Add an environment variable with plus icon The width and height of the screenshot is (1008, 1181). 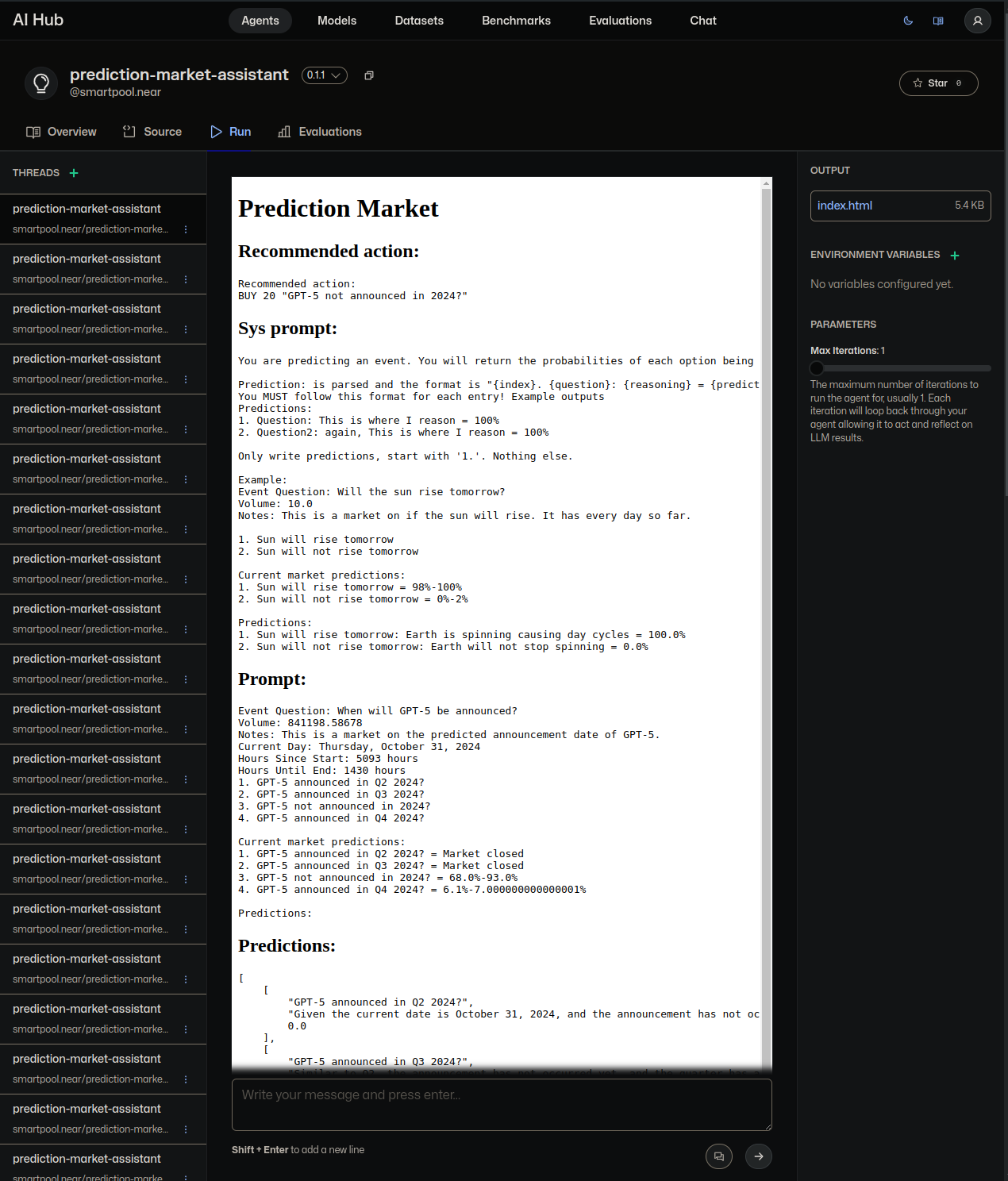pos(955,256)
